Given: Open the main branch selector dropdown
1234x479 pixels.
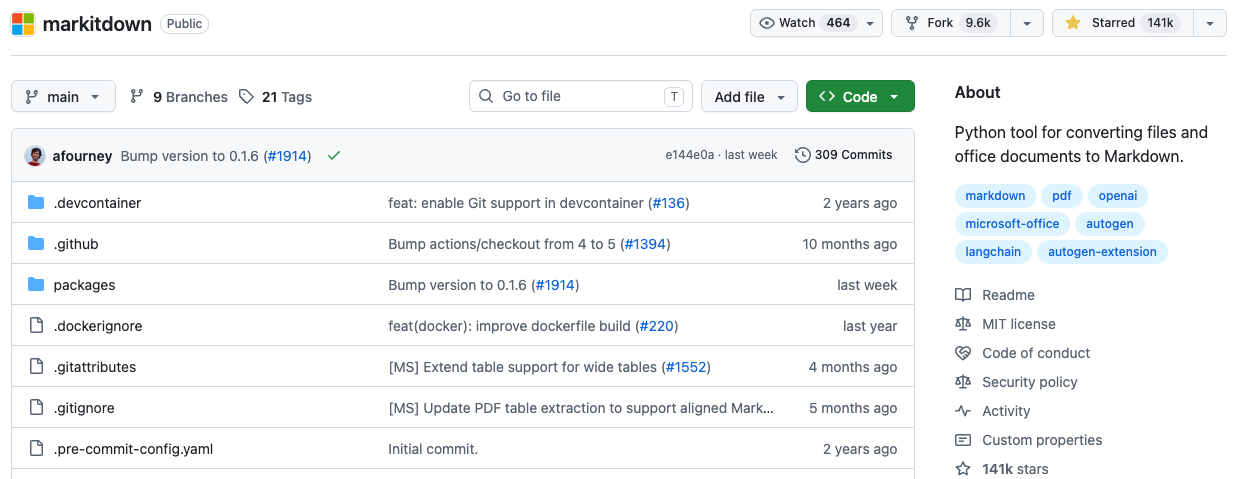Looking at the screenshot, I should [63, 96].
